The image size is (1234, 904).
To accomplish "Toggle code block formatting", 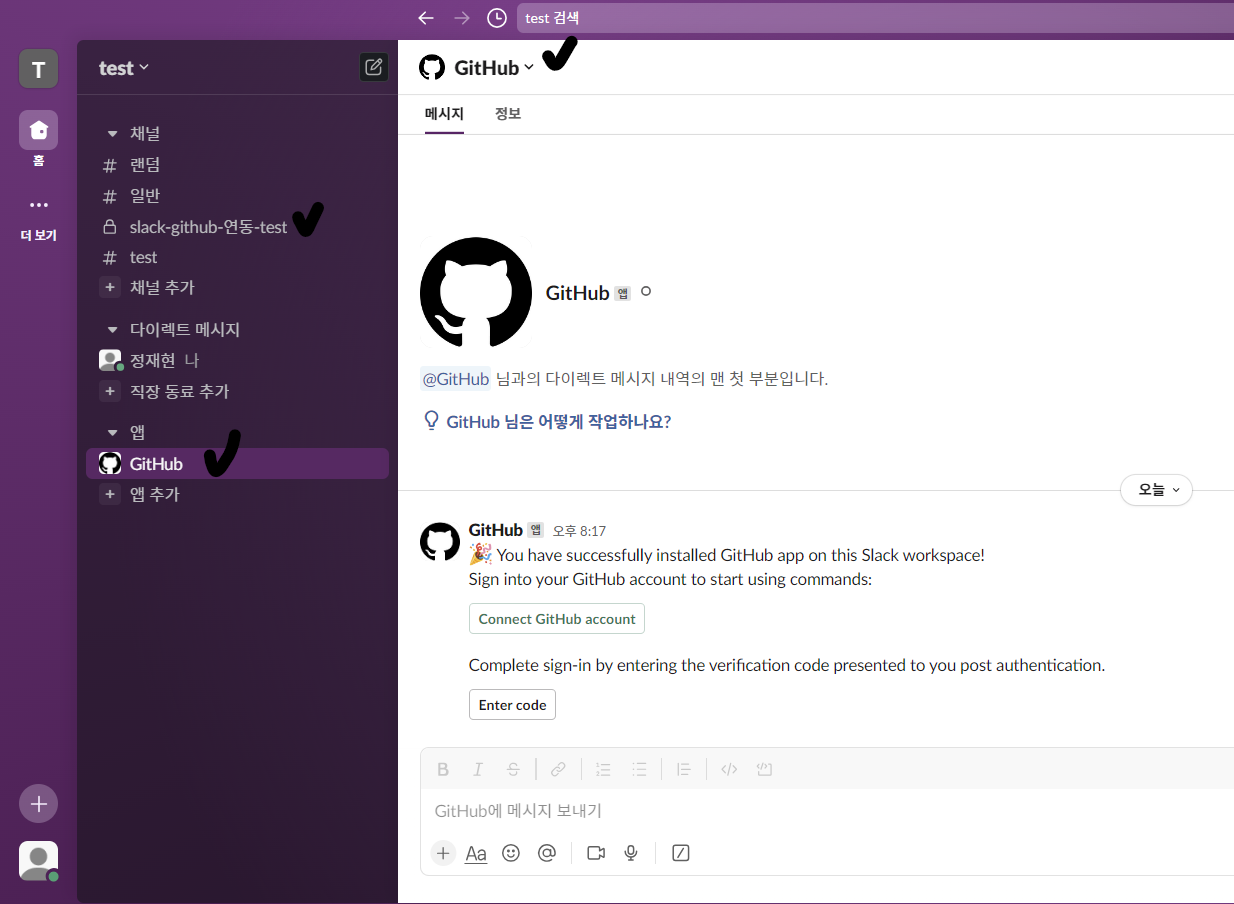I will (765, 769).
